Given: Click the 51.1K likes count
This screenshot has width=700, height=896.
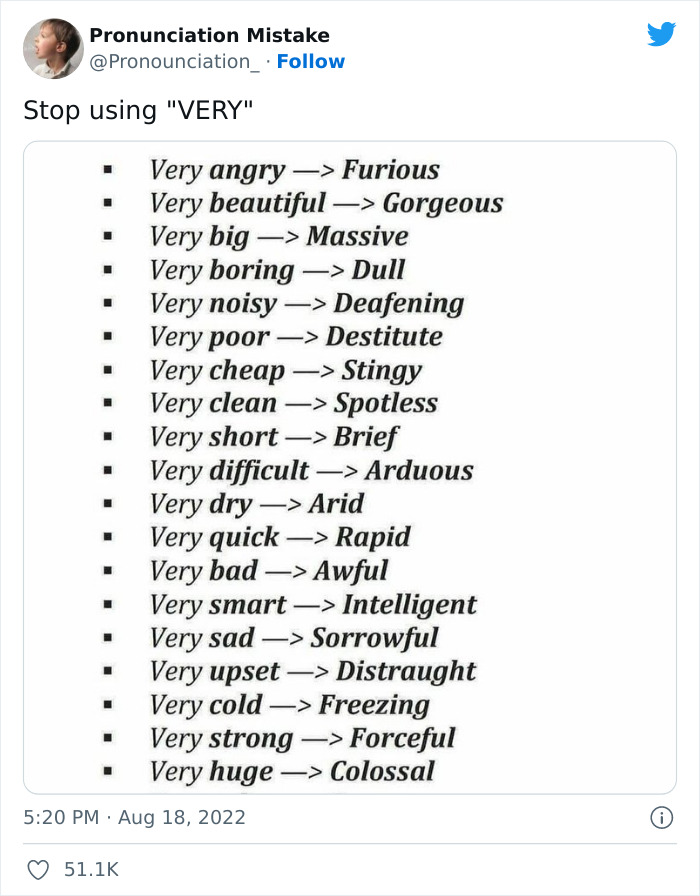Looking at the screenshot, I should [x=91, y=870].
